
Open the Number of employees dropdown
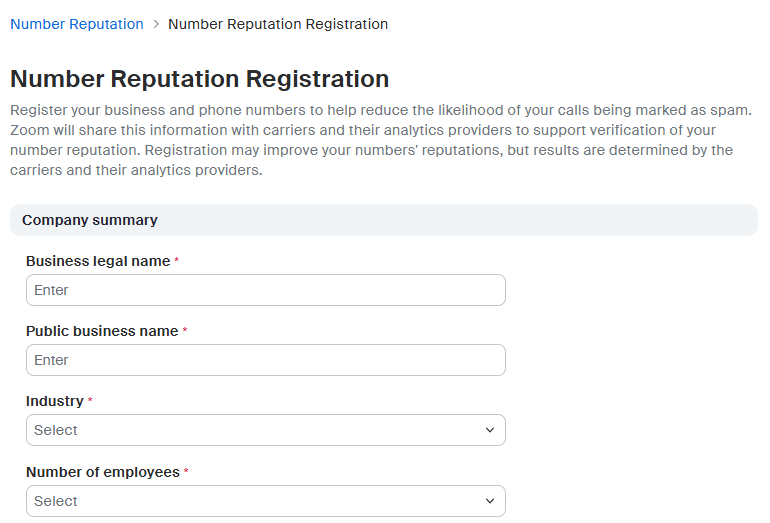pyautogui.click(x=255, y=501)
